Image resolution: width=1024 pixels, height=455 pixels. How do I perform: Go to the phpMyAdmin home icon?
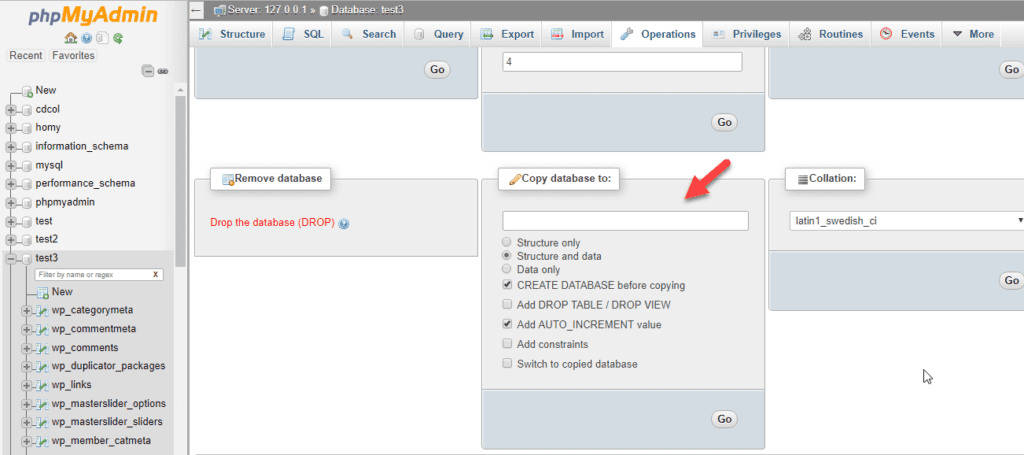[71, 38]
